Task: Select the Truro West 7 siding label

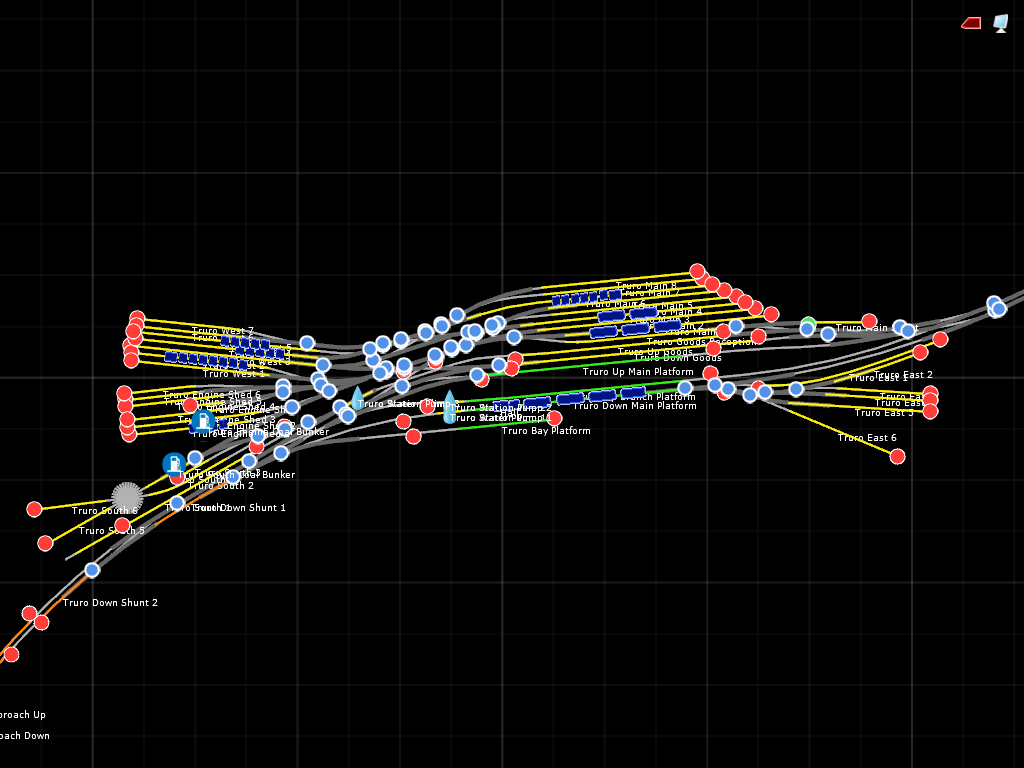Action: pos(223,331)
